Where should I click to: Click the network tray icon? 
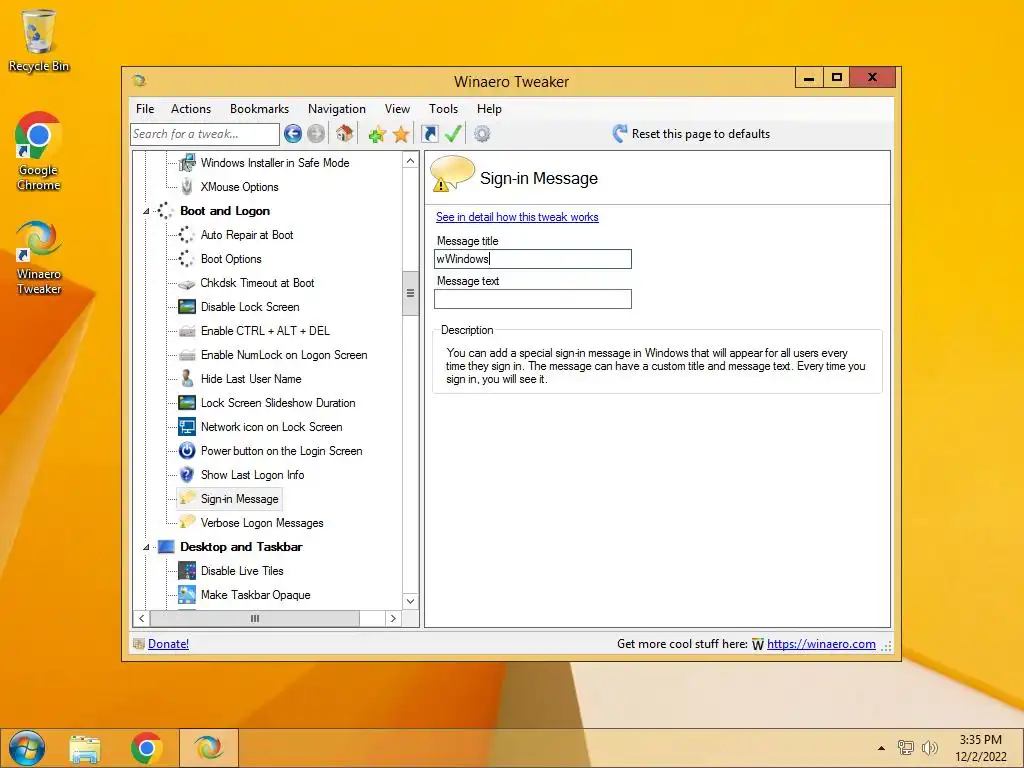pos(905,748)
